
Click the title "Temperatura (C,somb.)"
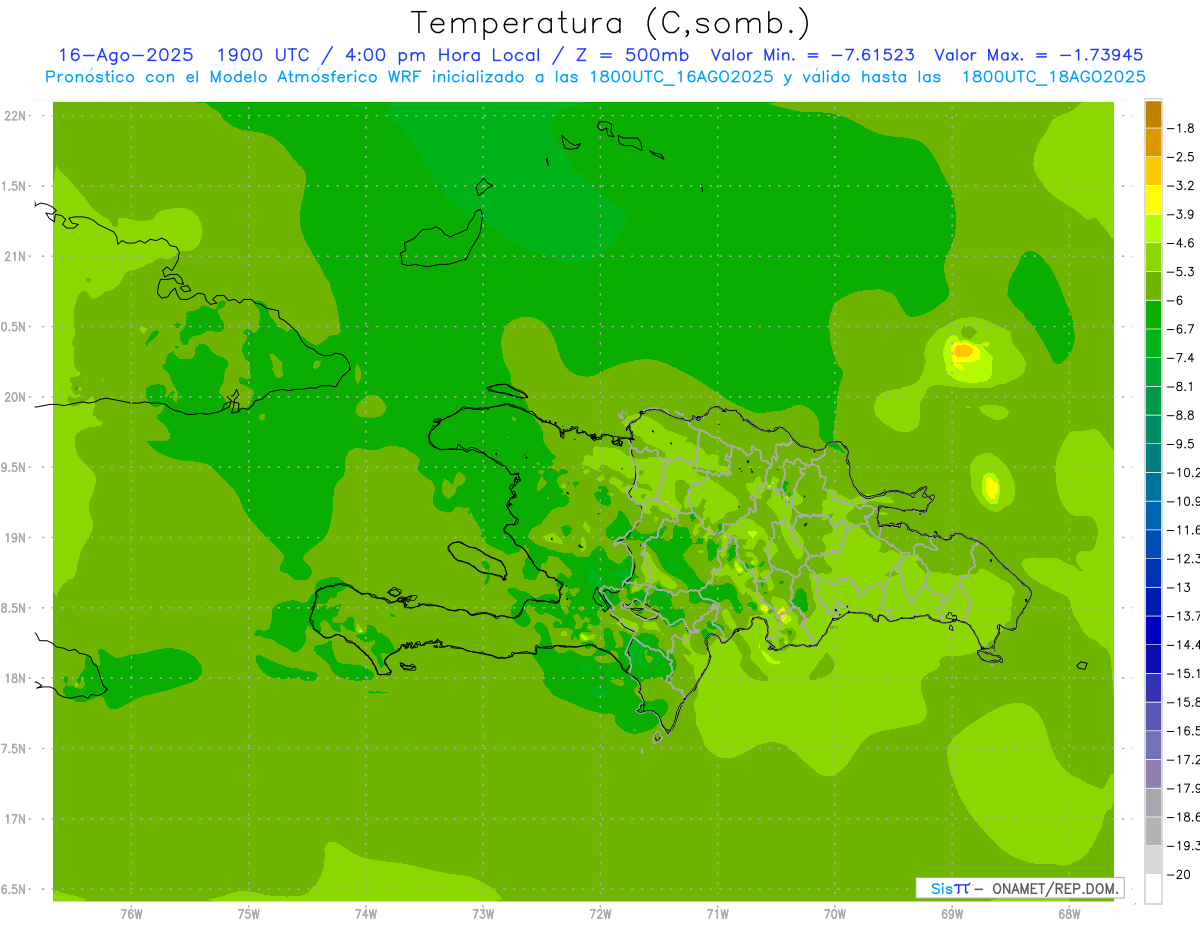[x=610, y=23]
